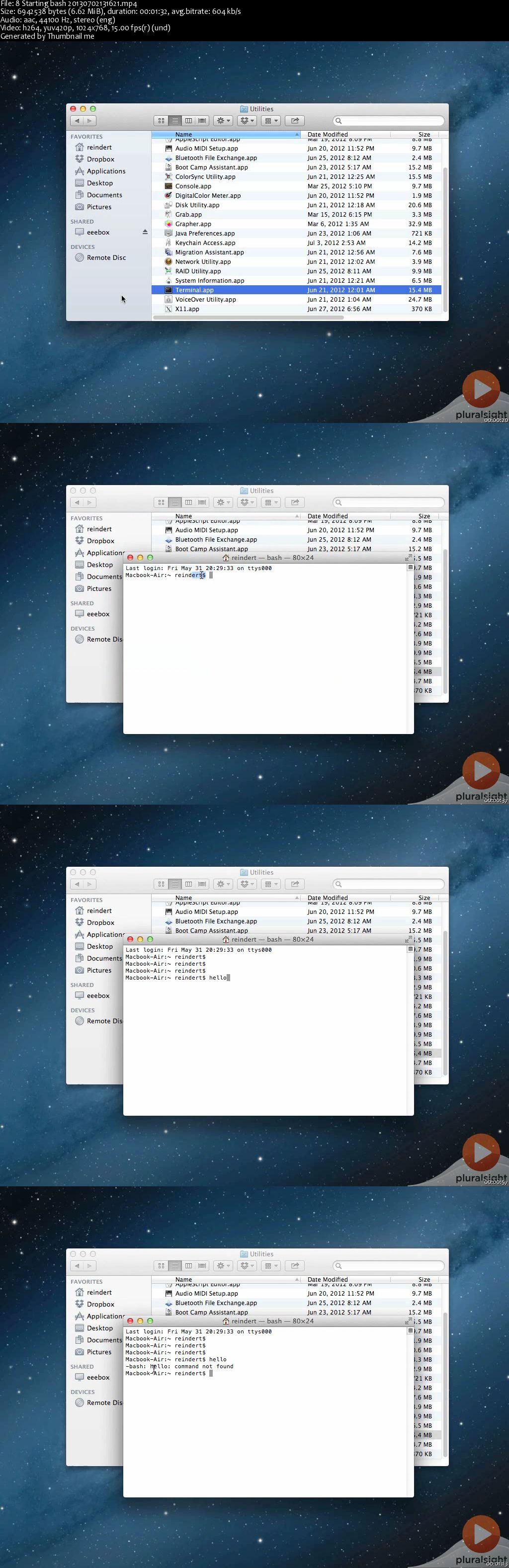The height and width of the screenshot is (1568, 509).
Task: Select the Network Utility.app icon
Action: coord(169,262)
